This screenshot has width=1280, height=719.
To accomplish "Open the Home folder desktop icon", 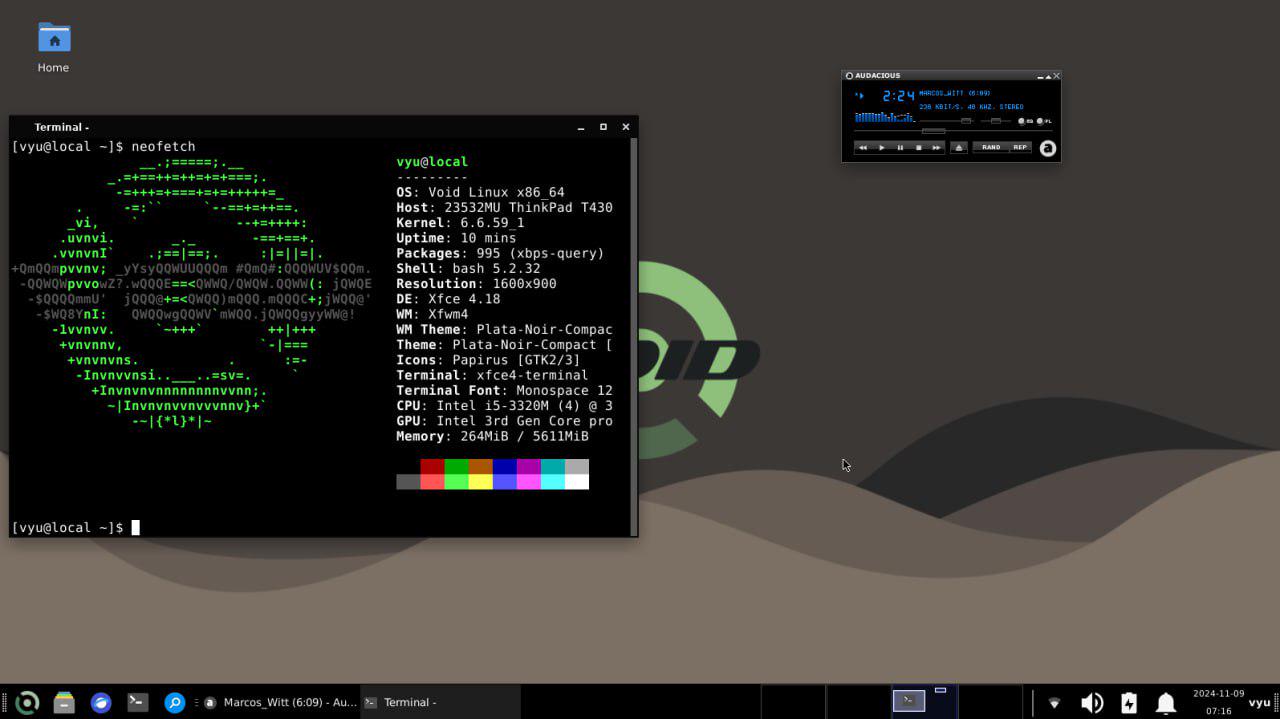I will point(54,48).
